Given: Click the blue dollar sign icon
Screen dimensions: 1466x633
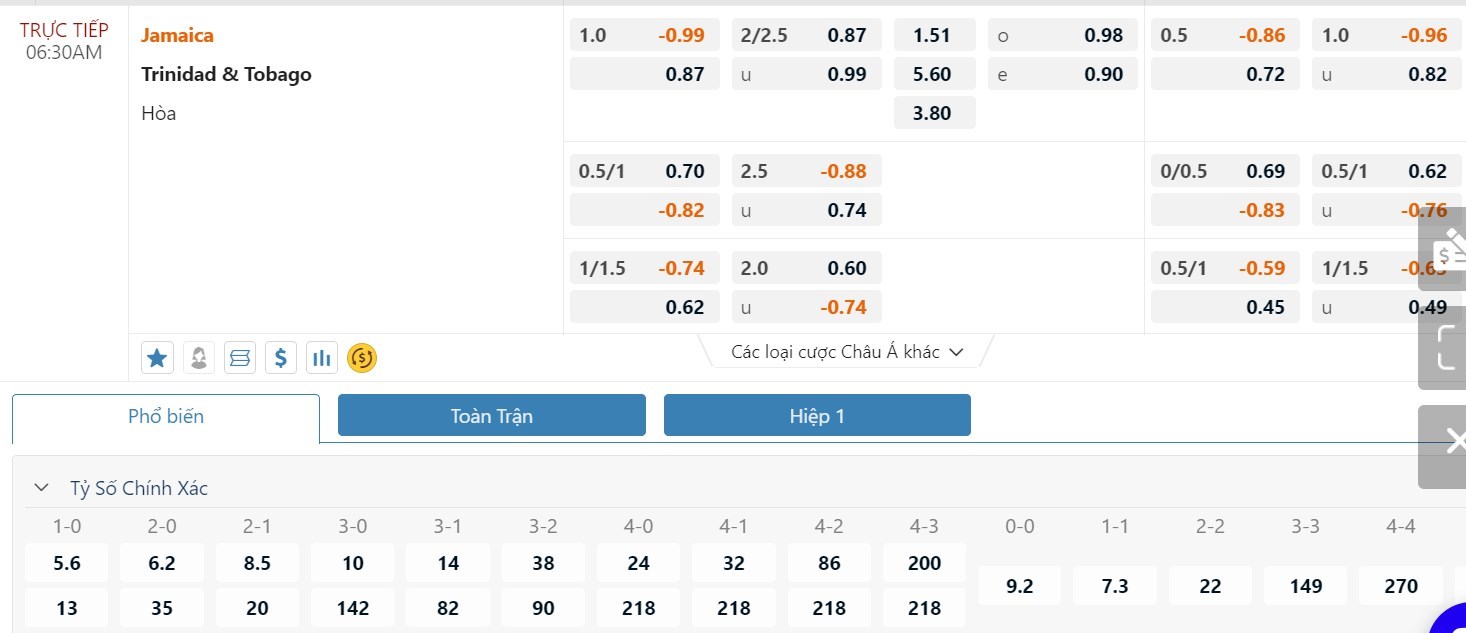Looking at the screenshot, I should tap(281, 357).
